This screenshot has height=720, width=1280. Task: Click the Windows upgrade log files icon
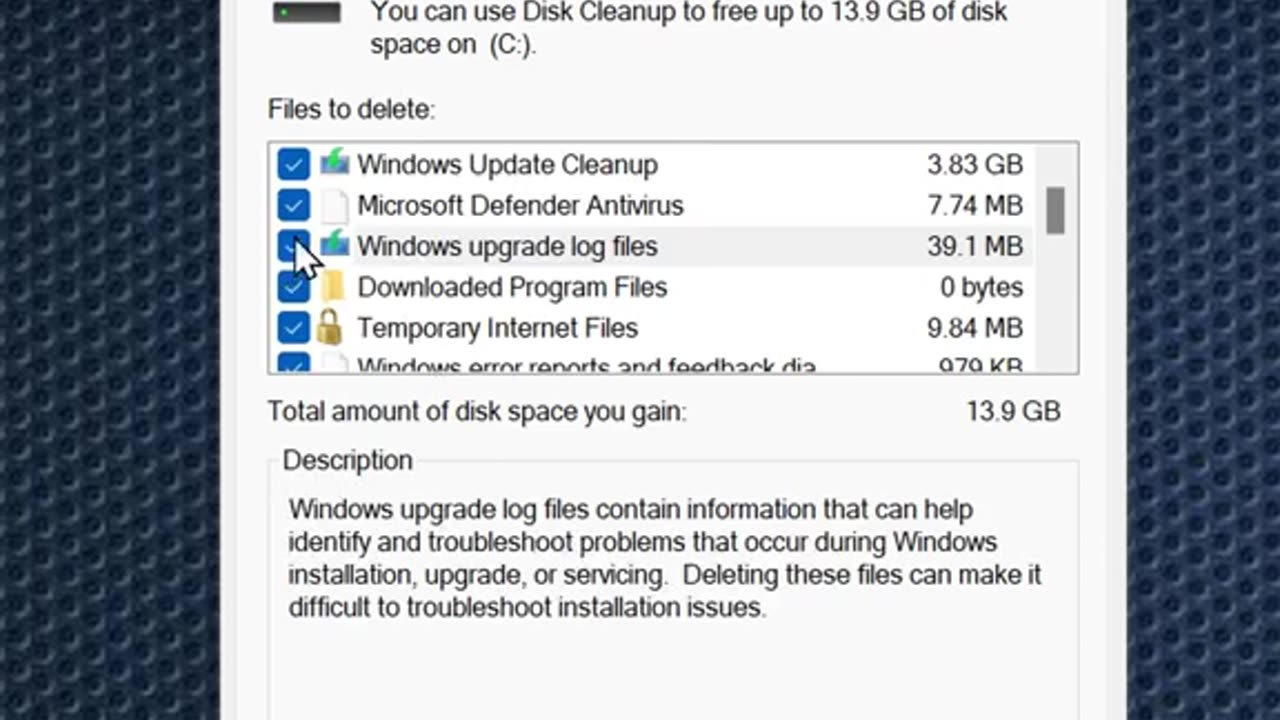click(x=335, y=245)
